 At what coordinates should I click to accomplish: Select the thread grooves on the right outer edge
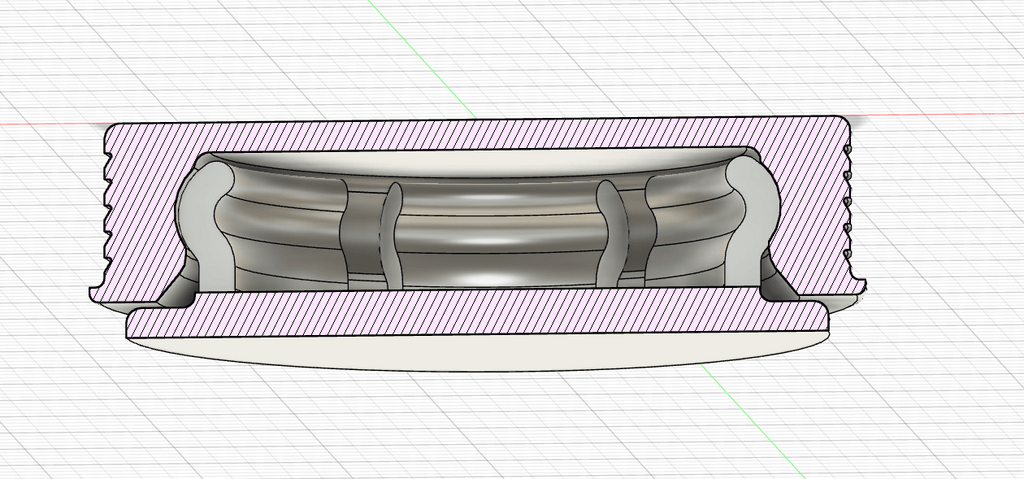[x=849, y=210]
